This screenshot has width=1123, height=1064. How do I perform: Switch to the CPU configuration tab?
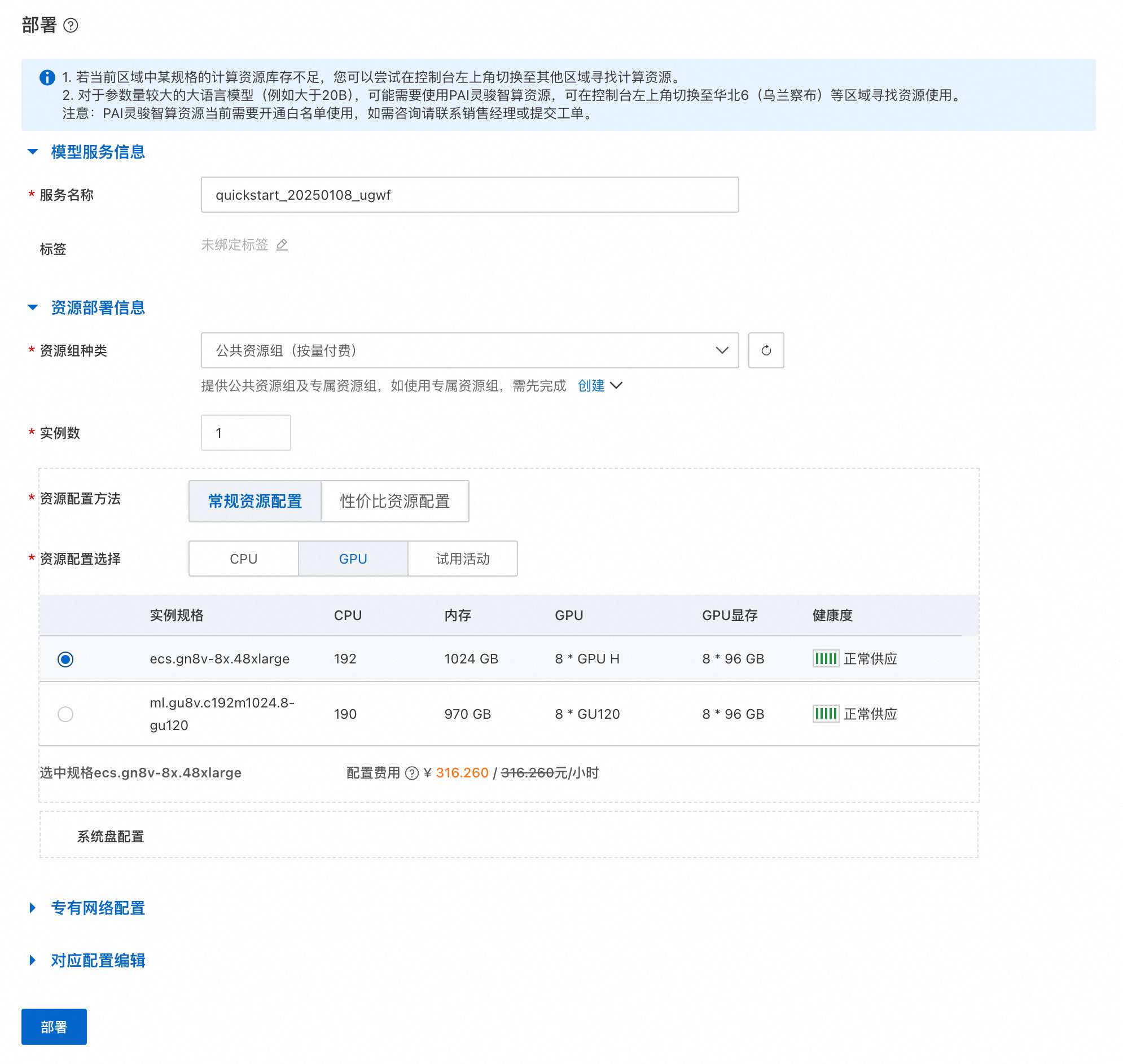coord(243,559)
